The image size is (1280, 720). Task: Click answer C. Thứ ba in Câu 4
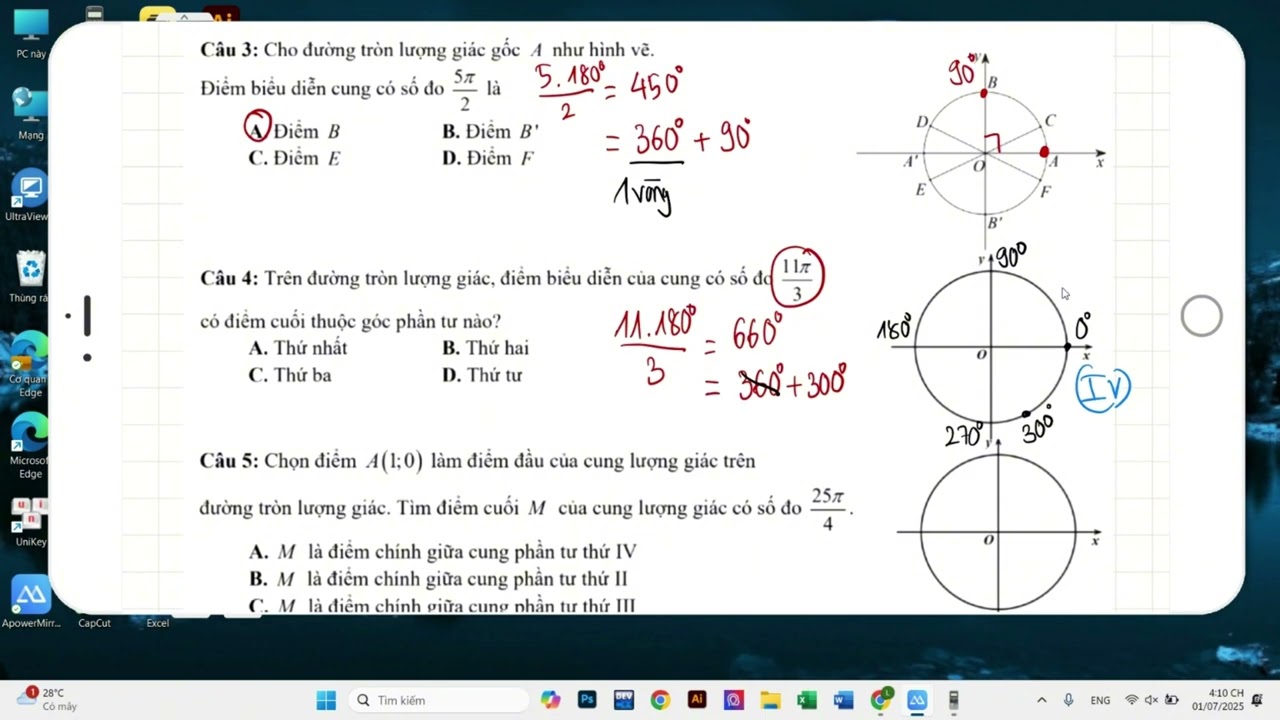[290, 375]
